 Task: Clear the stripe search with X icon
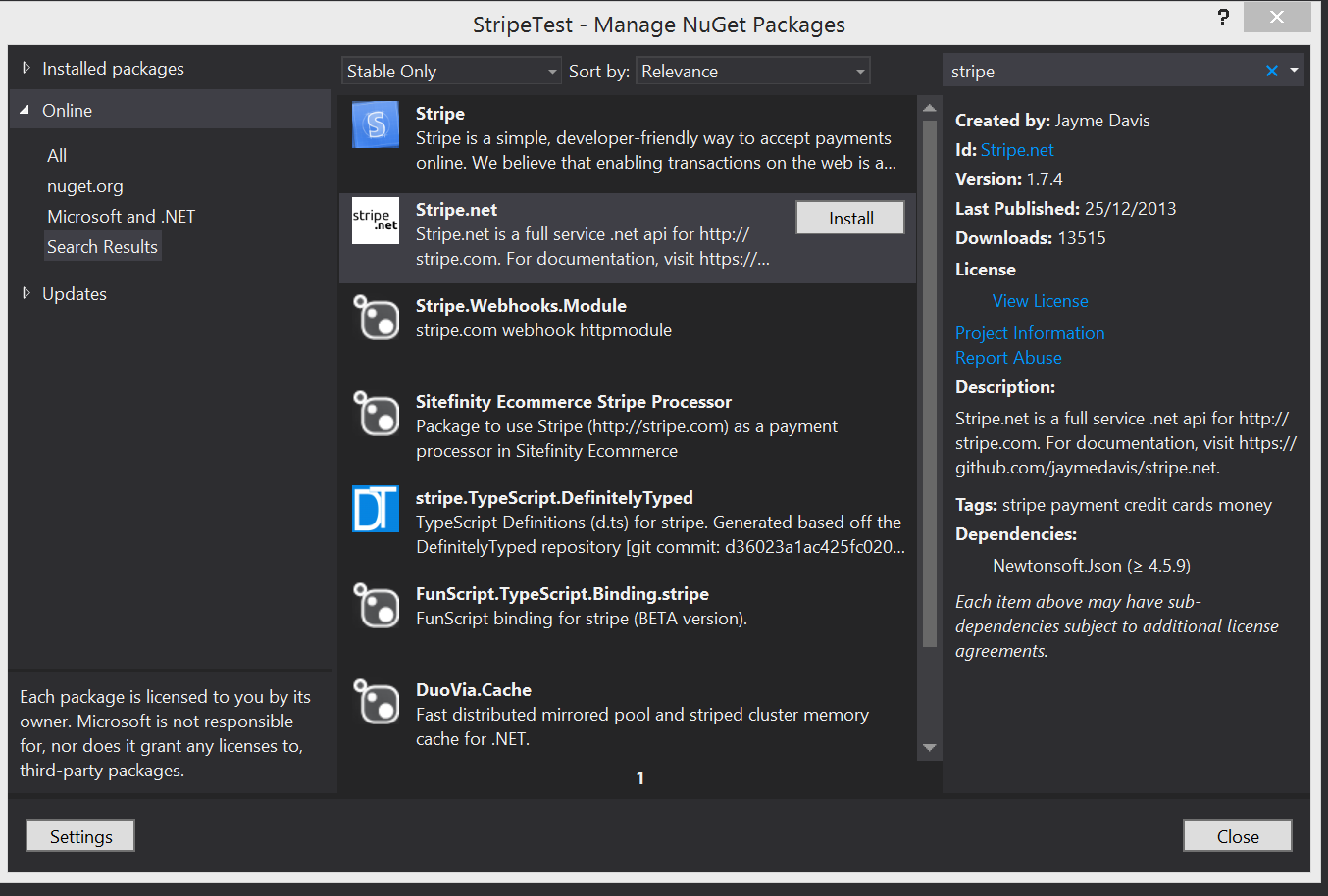click(x=1272, y=71)
